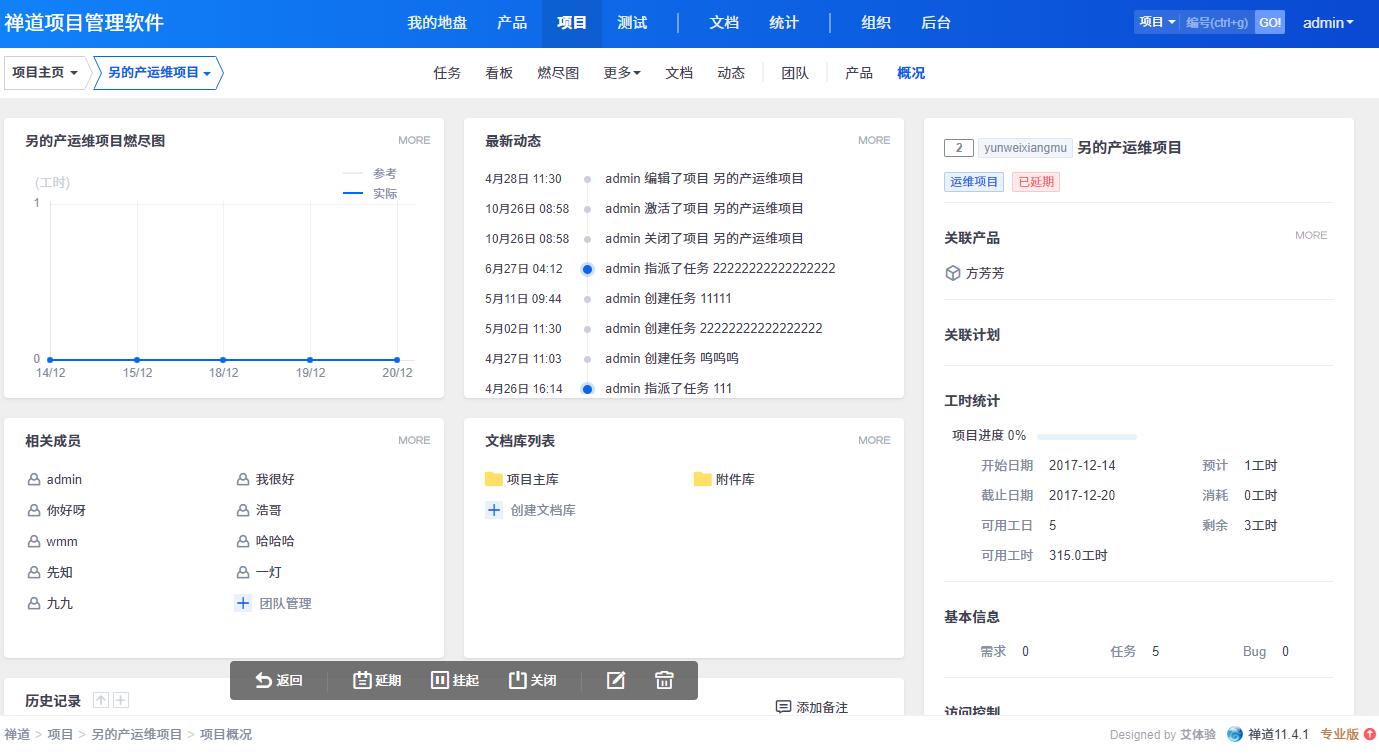Expand the 项目主页 dropdown

click(46, 73)
